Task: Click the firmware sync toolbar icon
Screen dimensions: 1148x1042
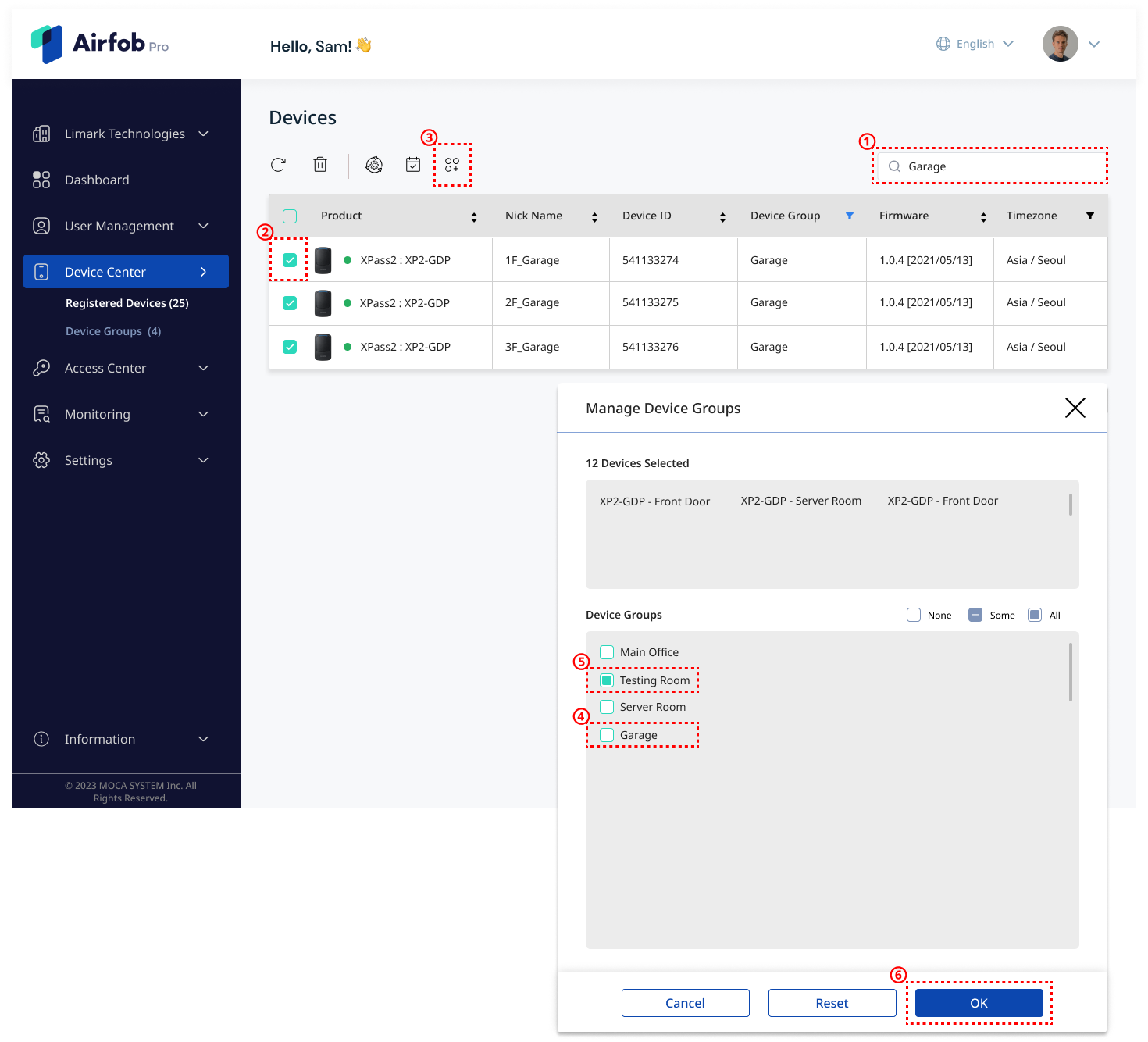Action: [374, 165]
